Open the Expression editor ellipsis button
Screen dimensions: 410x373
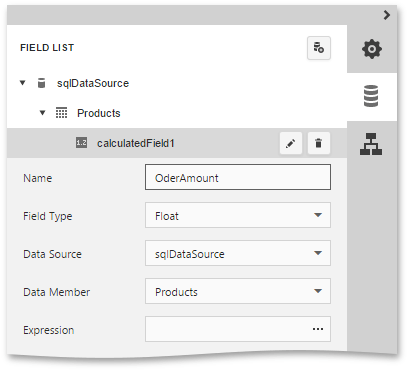click(318, 329)
